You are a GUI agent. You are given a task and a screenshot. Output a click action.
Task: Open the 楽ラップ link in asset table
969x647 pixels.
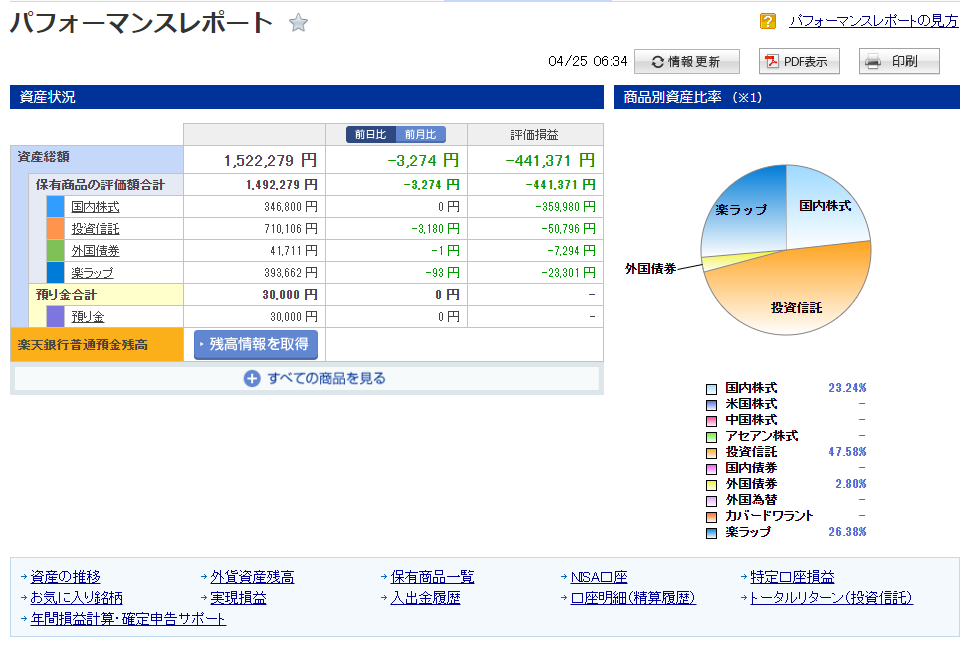92,273
